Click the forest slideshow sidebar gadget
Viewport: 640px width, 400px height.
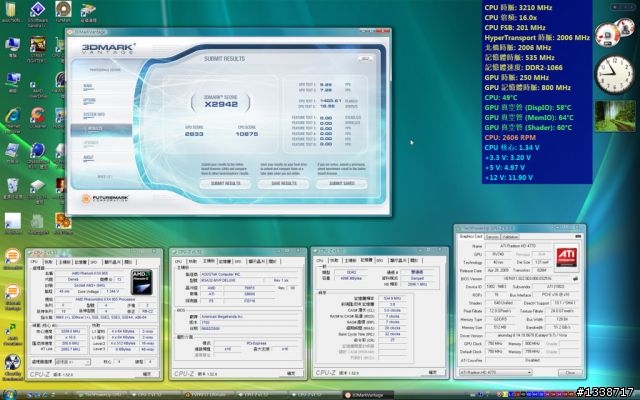[615, 116]
